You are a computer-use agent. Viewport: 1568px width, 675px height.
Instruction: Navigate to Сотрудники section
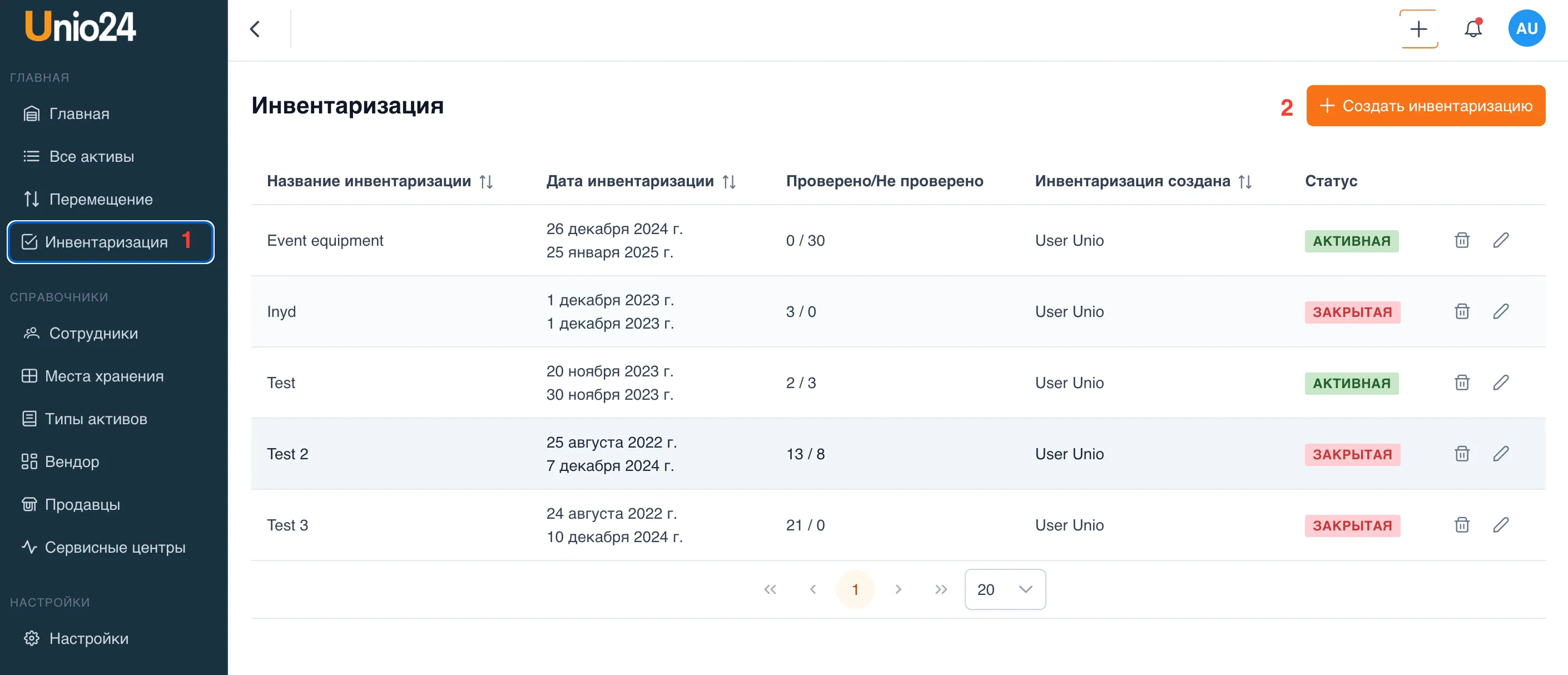coord(93,334)
